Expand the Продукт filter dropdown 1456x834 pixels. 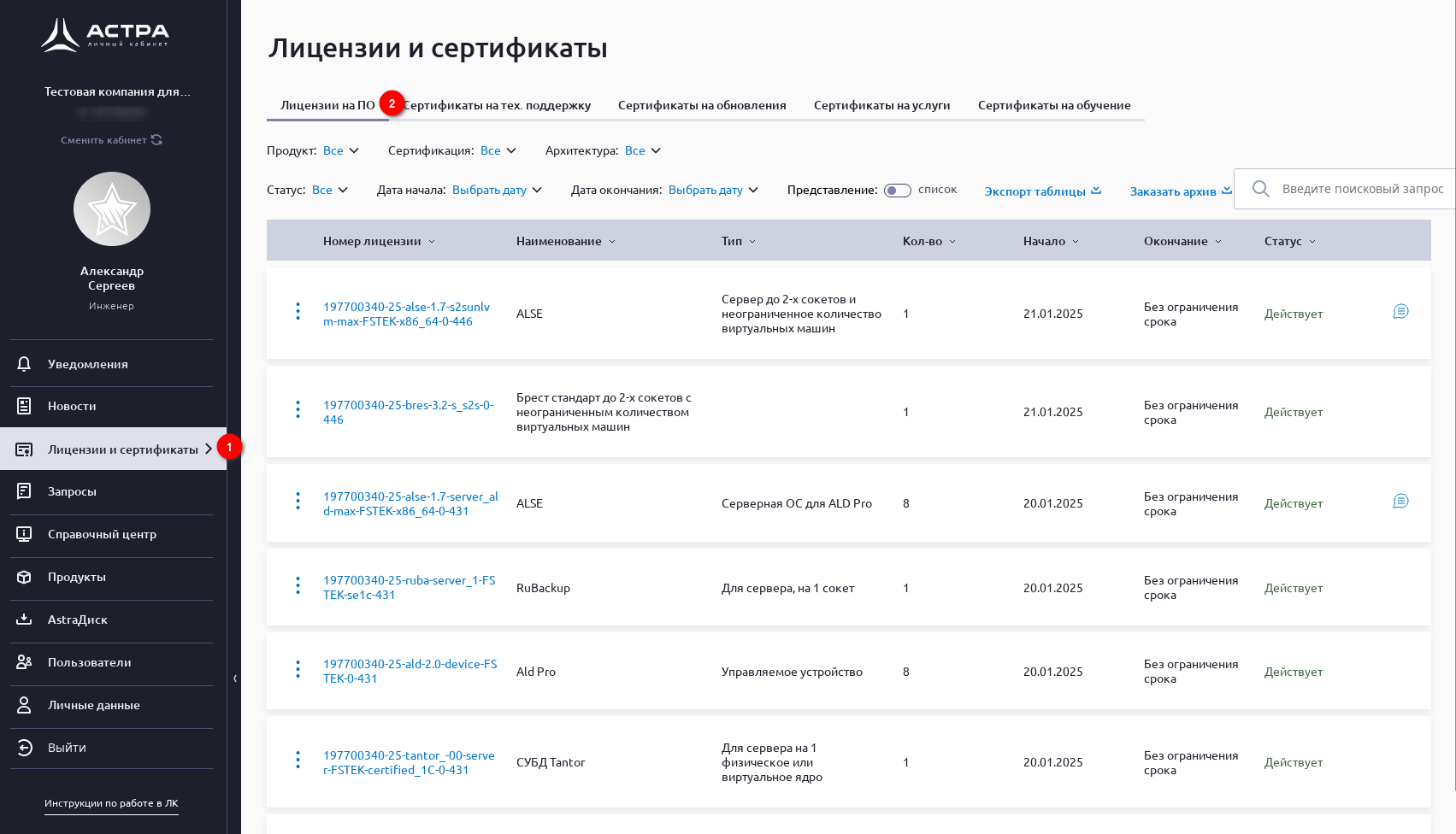point(341,151)
